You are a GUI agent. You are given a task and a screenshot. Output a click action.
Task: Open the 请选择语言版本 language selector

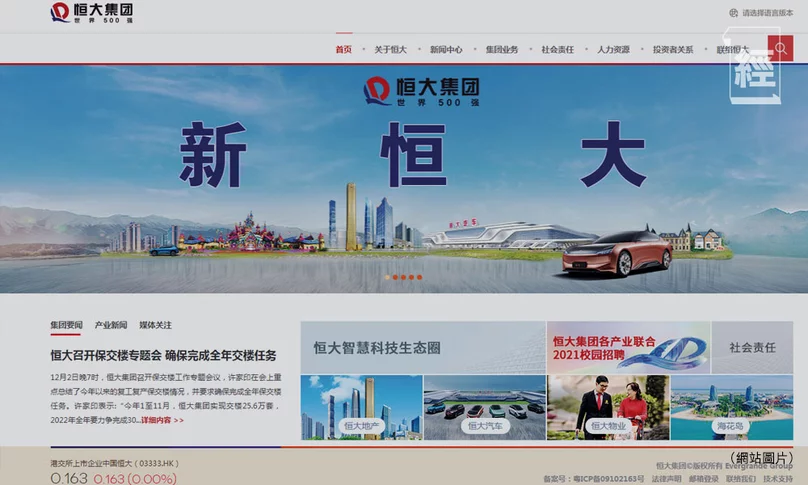pos(767,13)
